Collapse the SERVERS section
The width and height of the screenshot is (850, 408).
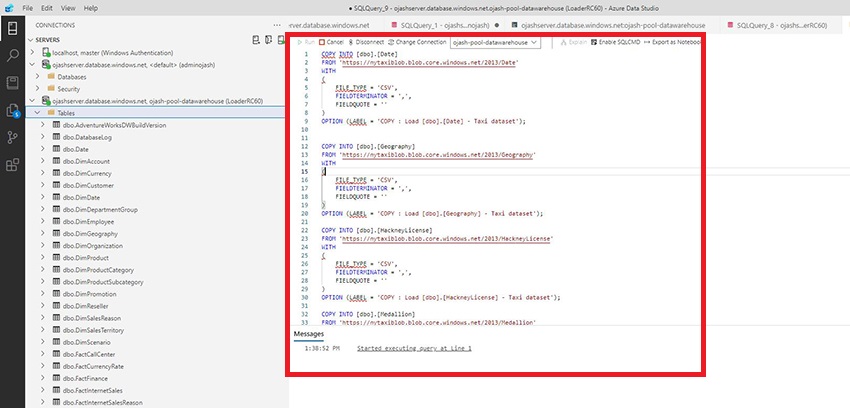tap(30, 40)
